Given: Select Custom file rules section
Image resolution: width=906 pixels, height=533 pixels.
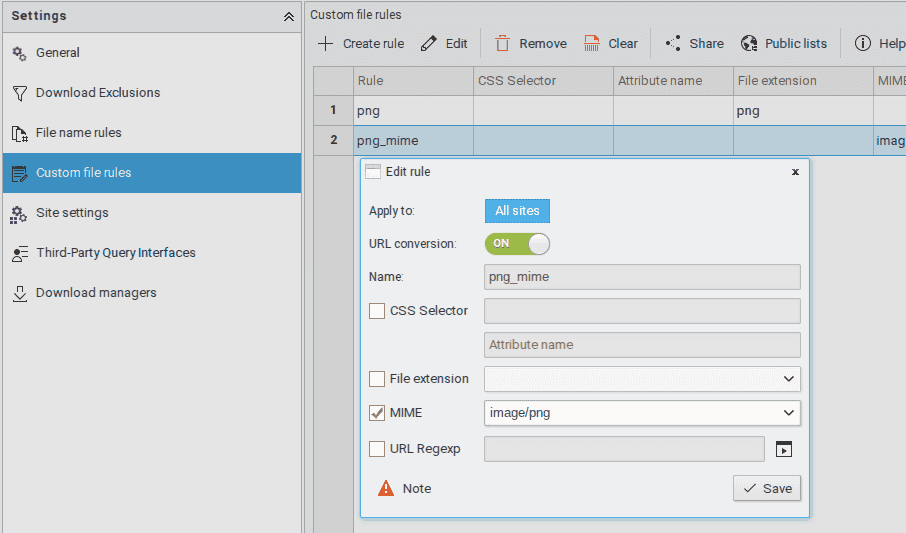Looking at the screenshot, I should tap(152, 173).
